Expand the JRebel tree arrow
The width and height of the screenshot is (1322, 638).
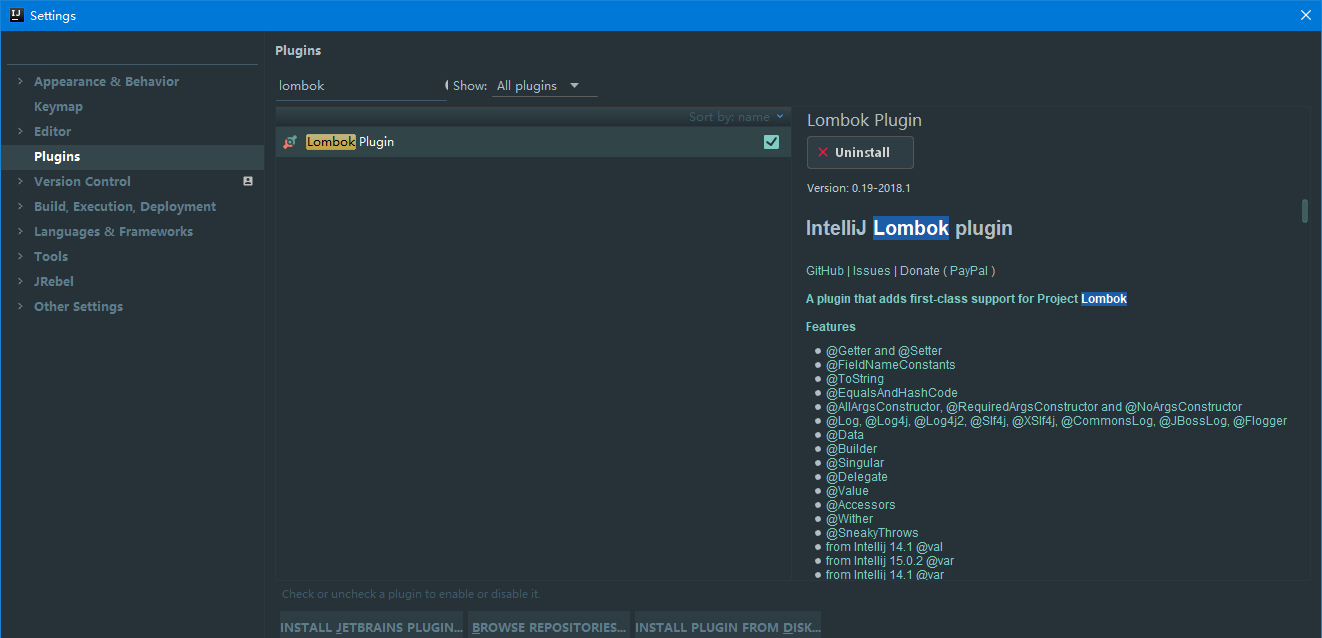(20, 281)
